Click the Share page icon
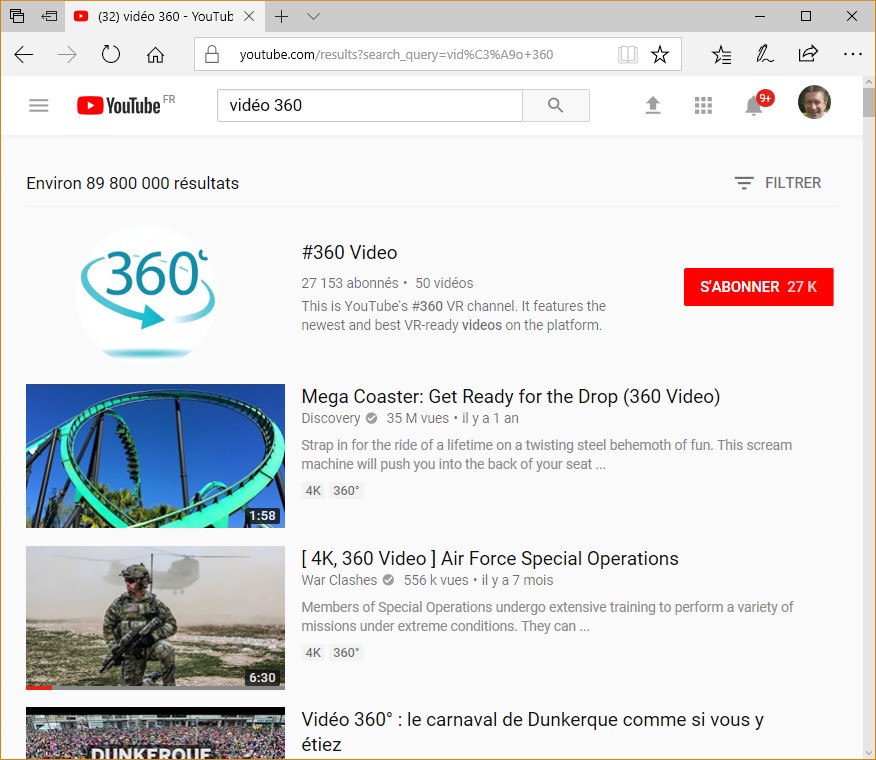Viewport: 876px width, 760px height. [x=808, y=54]
